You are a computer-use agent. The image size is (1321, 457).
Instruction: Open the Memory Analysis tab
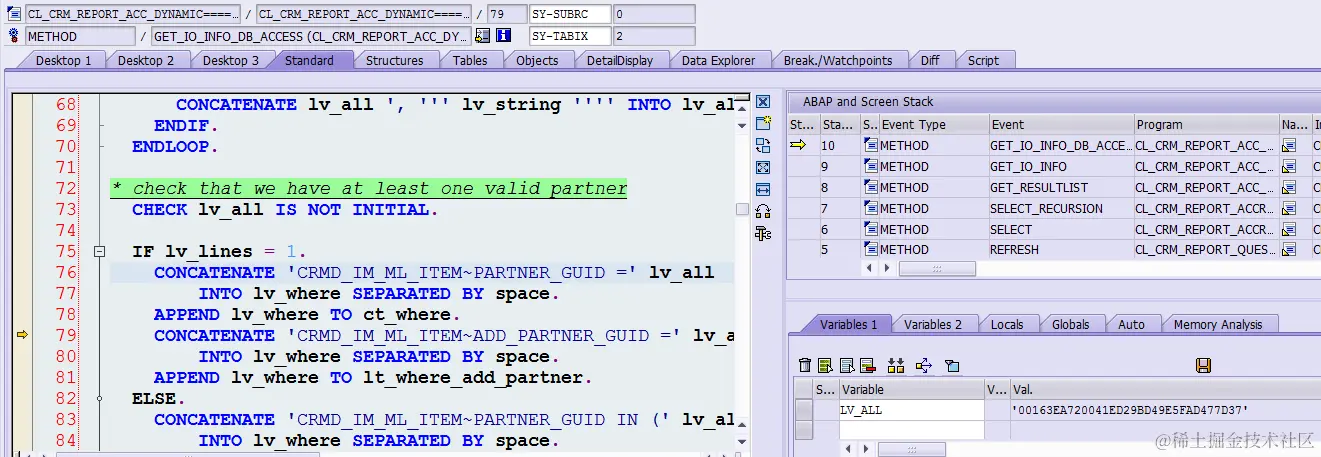pyautogui.click(x=1218, y=324)
